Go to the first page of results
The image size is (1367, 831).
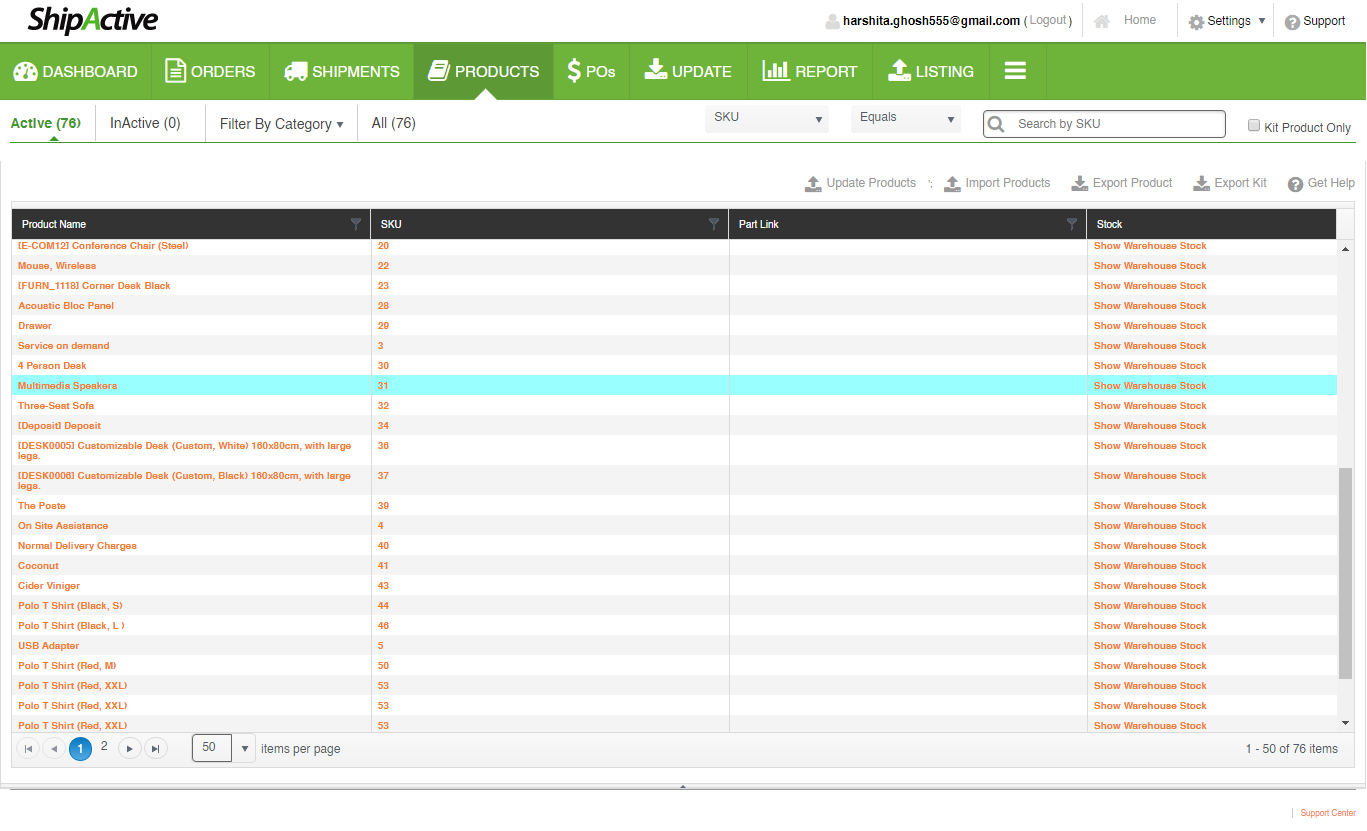click(28, 748)
